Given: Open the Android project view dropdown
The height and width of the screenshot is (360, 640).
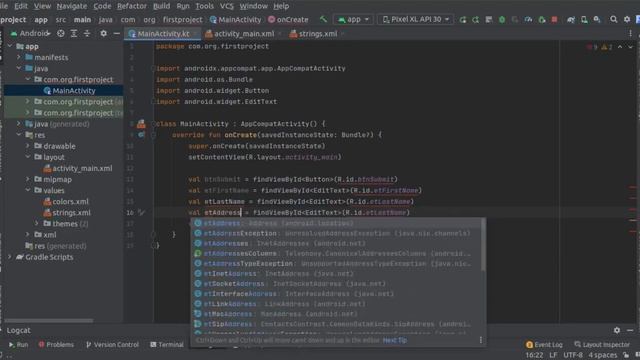Looking at the screenshot, I should click(x=31, y=33).
